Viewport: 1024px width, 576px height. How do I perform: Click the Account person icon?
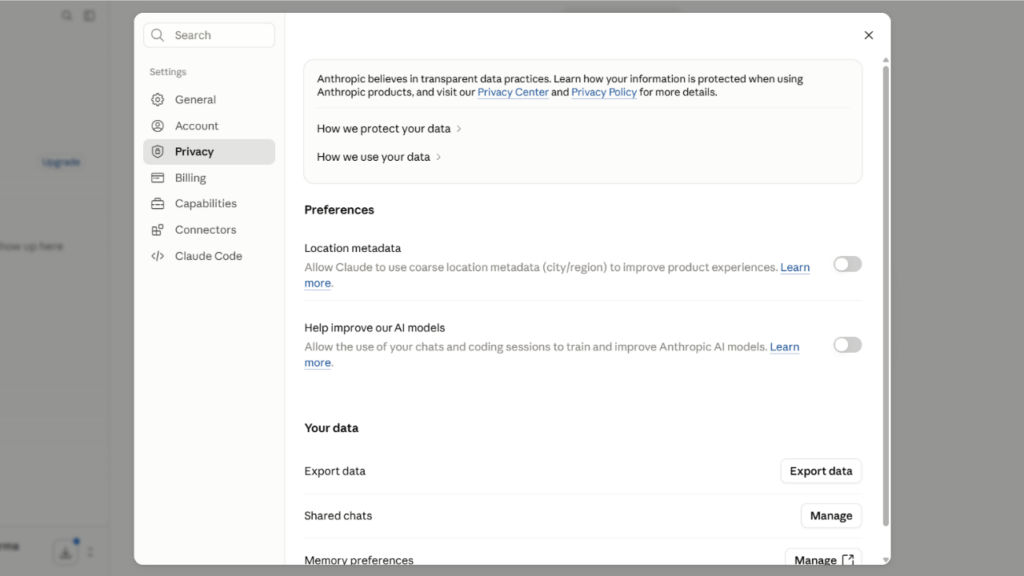pyautogui.click(x=157, y=125)
